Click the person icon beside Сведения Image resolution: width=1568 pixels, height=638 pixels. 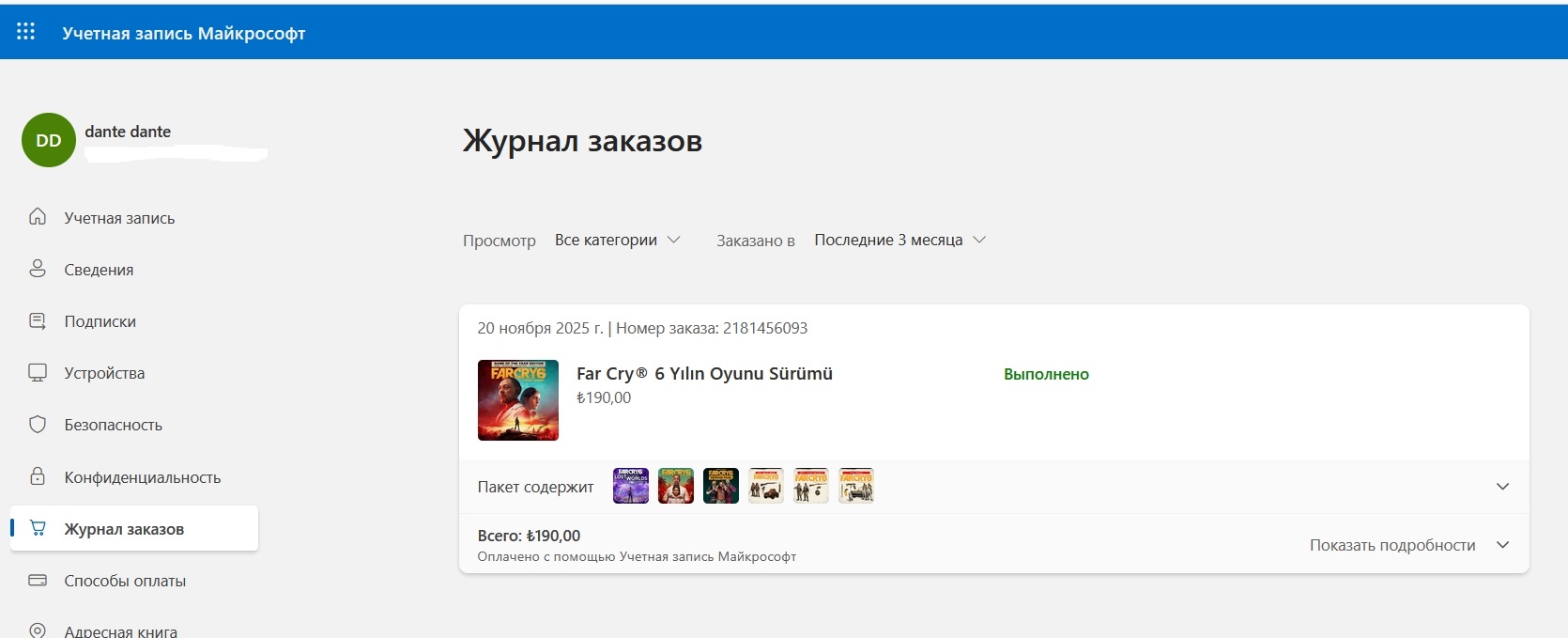point(38,269)
